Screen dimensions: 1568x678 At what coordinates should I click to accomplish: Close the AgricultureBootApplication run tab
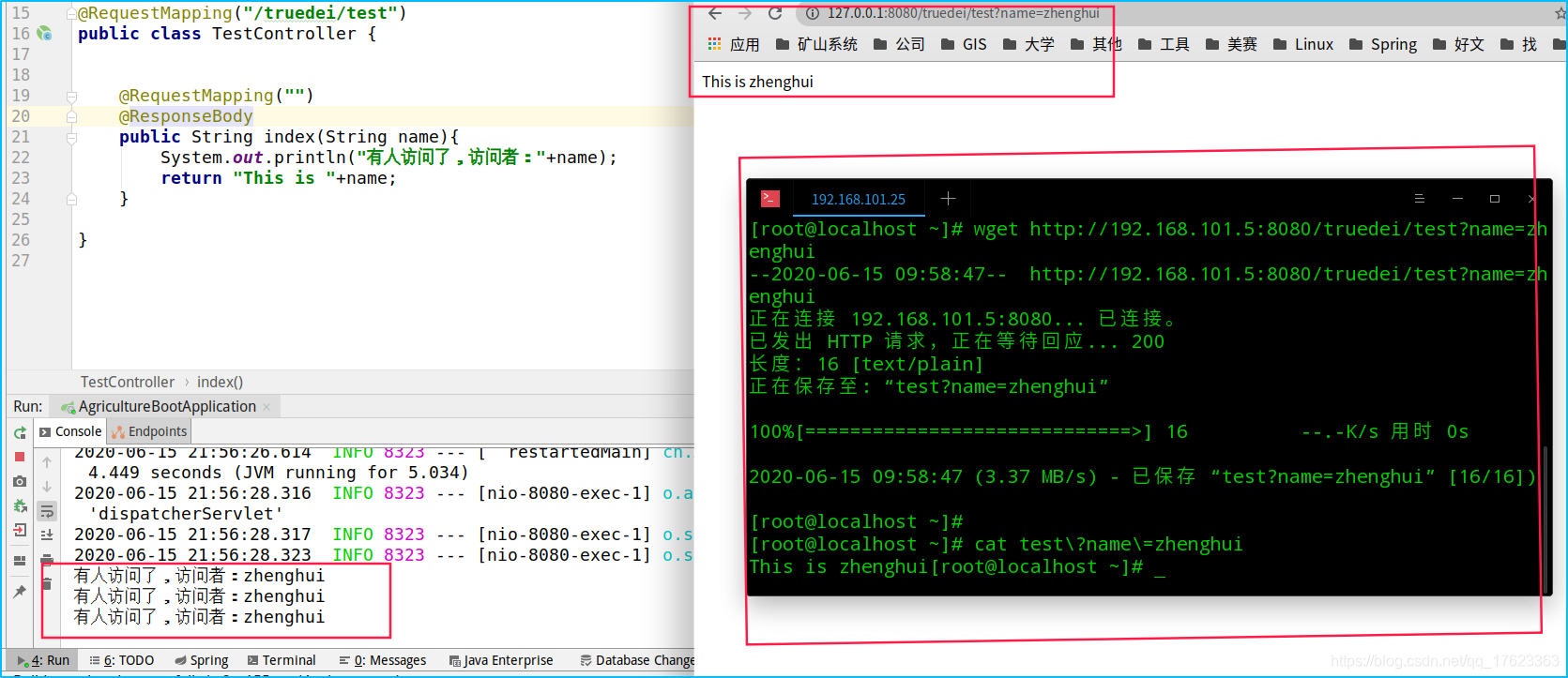pos(266,407)
